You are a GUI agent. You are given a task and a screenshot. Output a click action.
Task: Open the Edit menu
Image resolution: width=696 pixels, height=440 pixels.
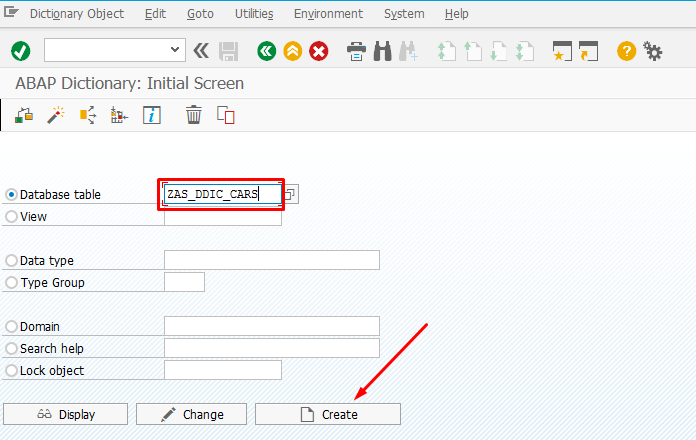[x=155, y=14]
